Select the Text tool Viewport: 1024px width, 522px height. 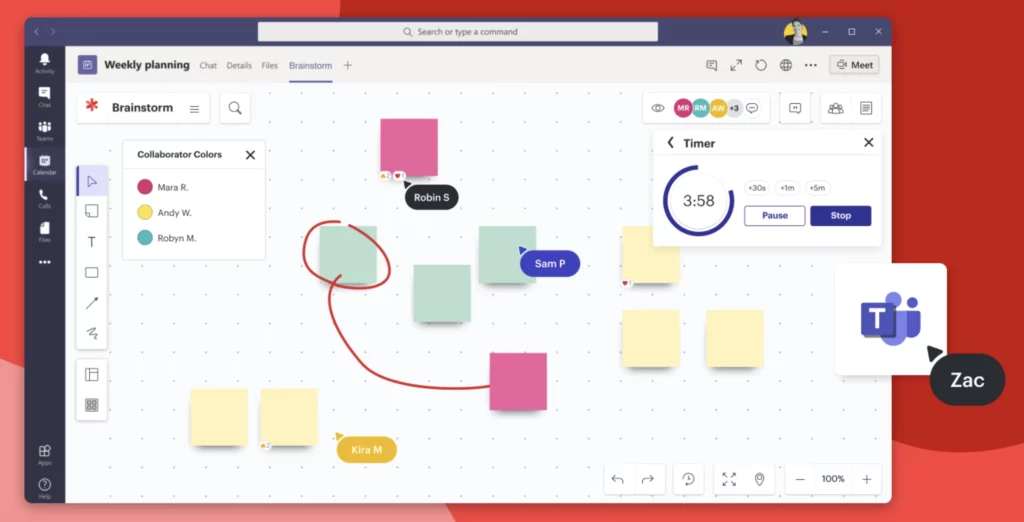coord(92,242)
